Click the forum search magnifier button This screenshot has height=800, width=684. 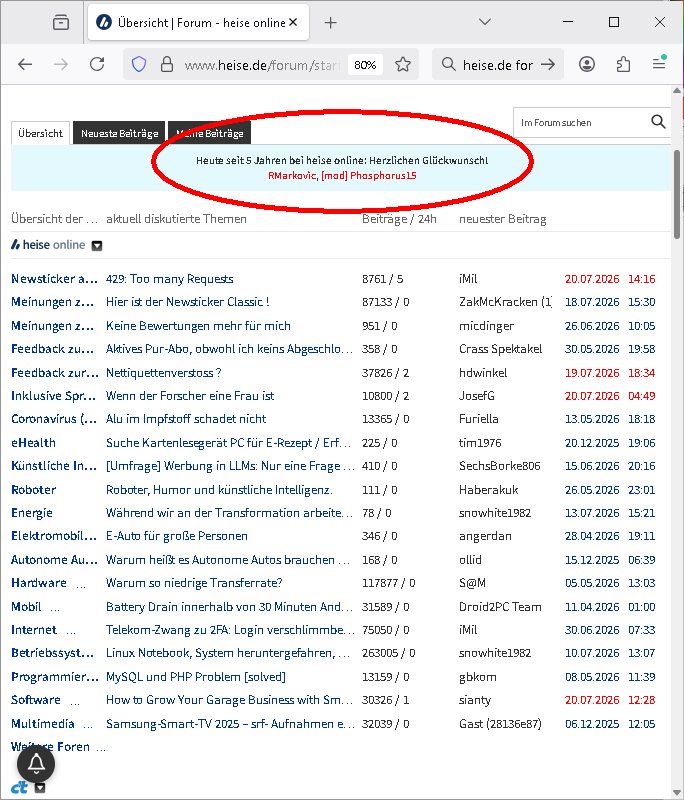[658, 122]
